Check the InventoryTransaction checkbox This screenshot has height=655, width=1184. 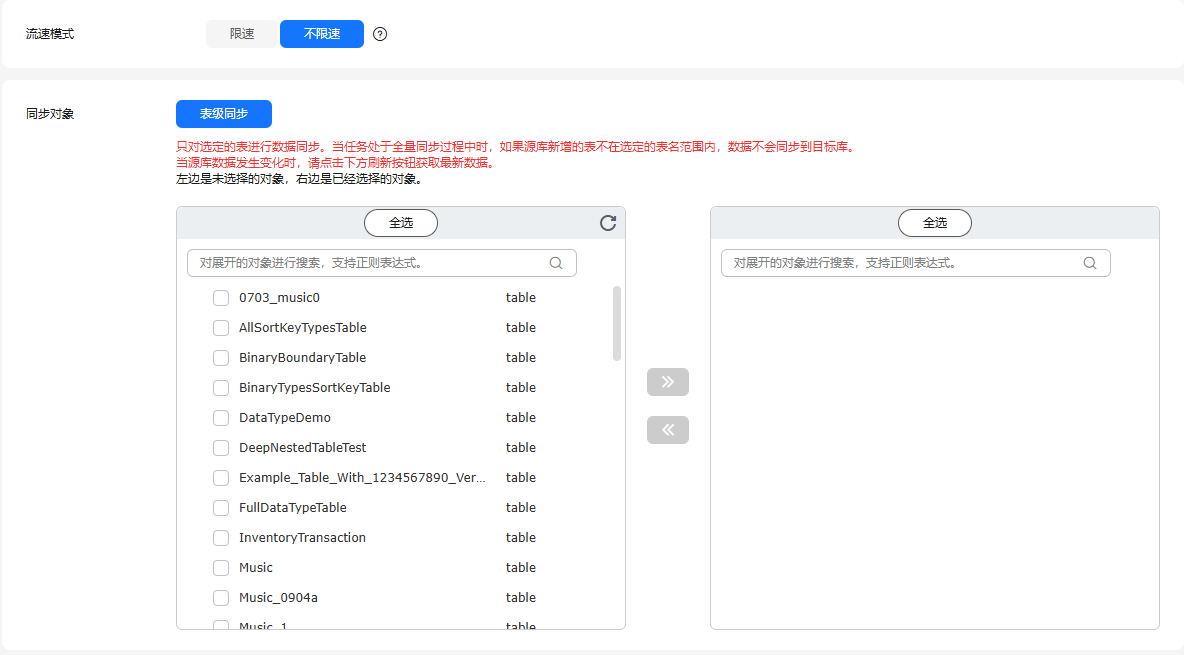[x=220, y=538]
